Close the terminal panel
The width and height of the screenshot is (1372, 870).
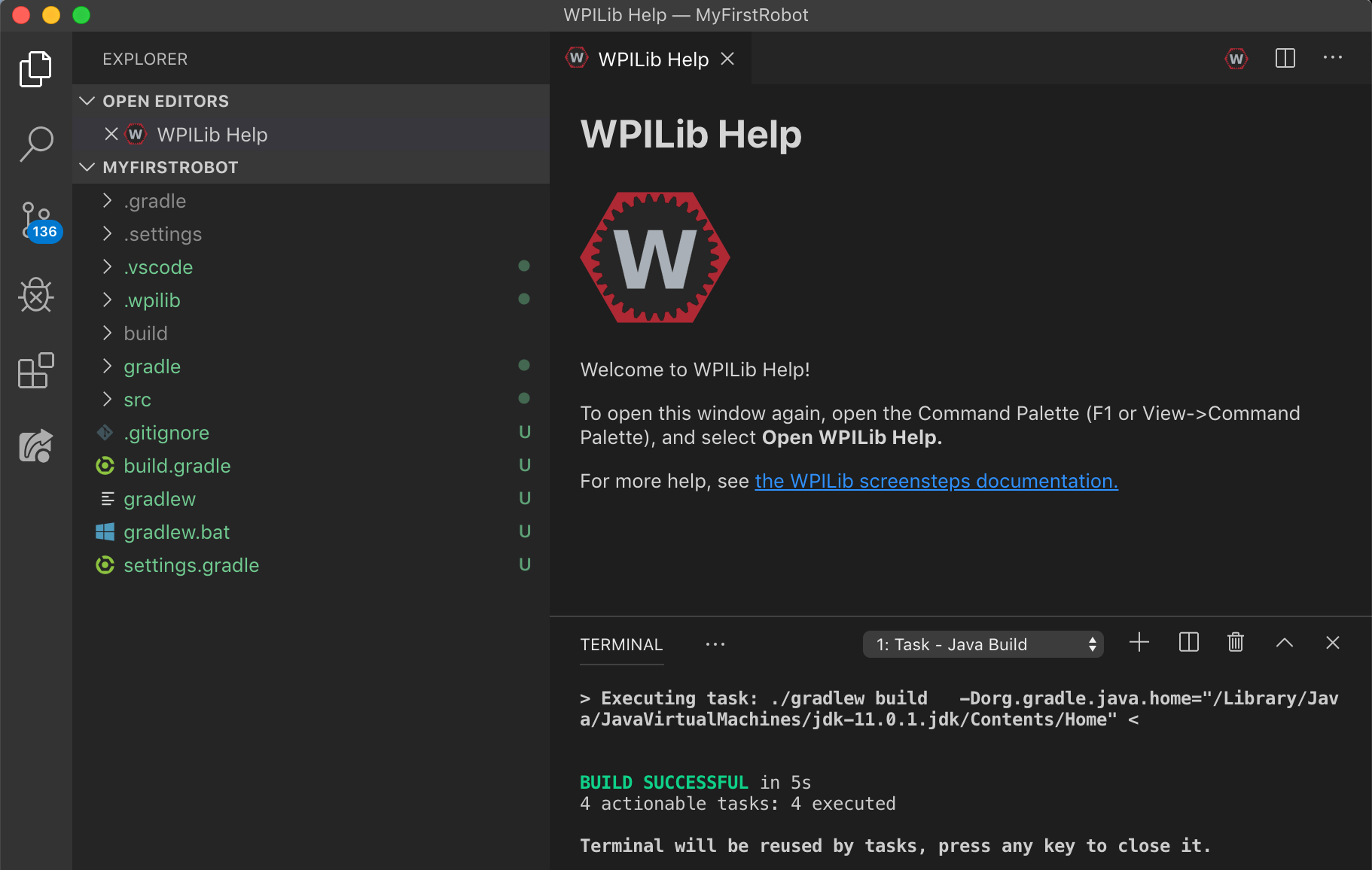(x=1332, y=643)
